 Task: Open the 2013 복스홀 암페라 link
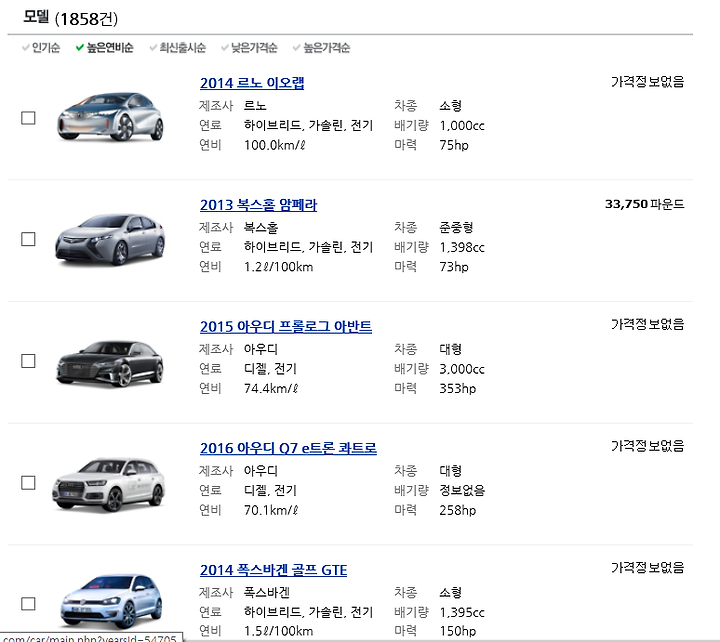(x=259, y=205)
